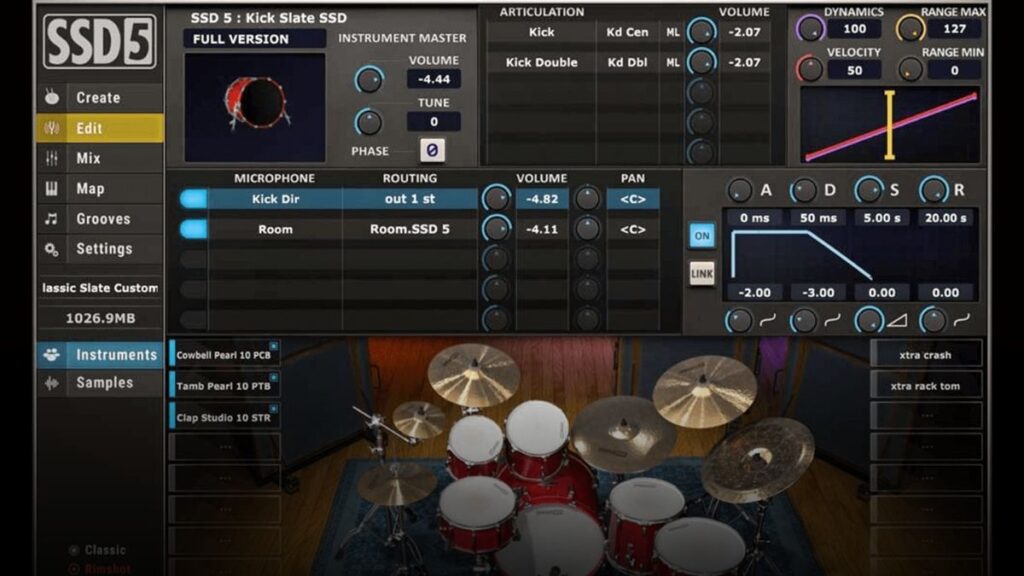Click the Room volume value -4.11
This screenshot has width=1024, height=576.
coord(541,229)
